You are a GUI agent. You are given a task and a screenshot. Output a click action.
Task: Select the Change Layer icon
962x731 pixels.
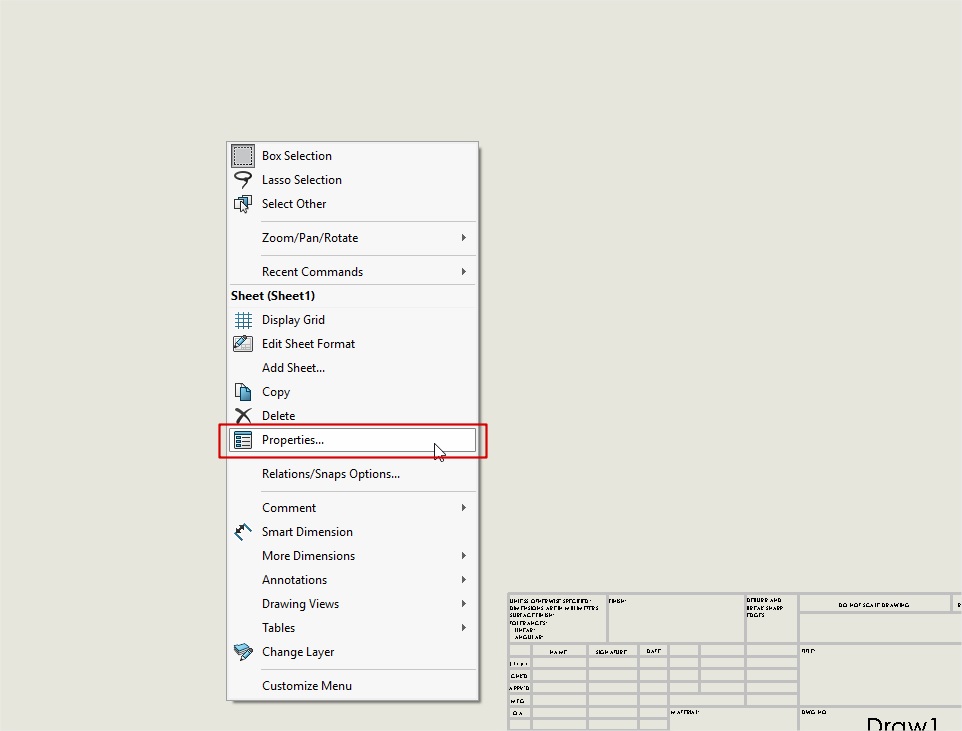coord(243,652)
